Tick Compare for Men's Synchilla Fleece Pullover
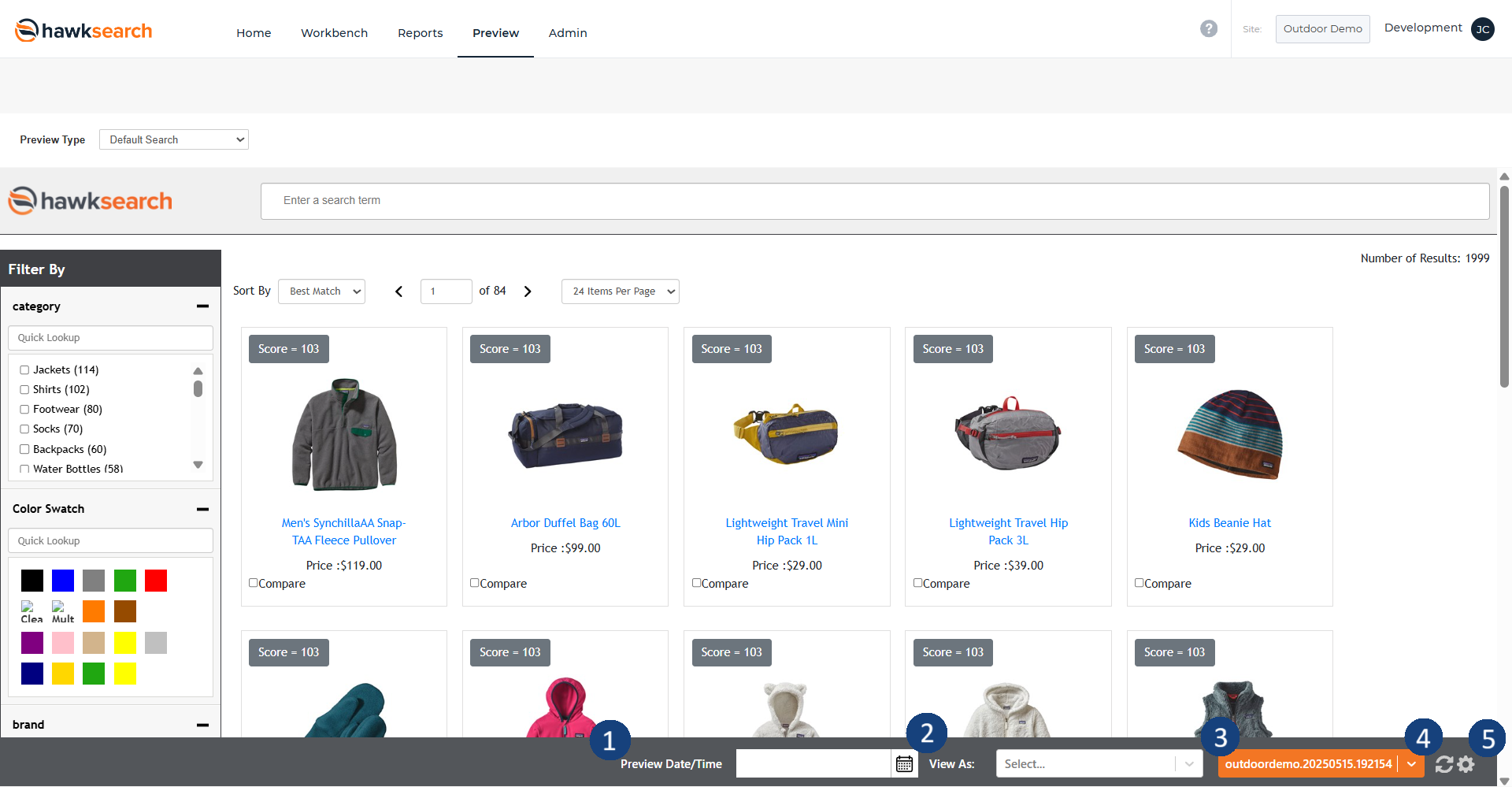This screenshot has width=1512, height=787. tap(254, 583)
